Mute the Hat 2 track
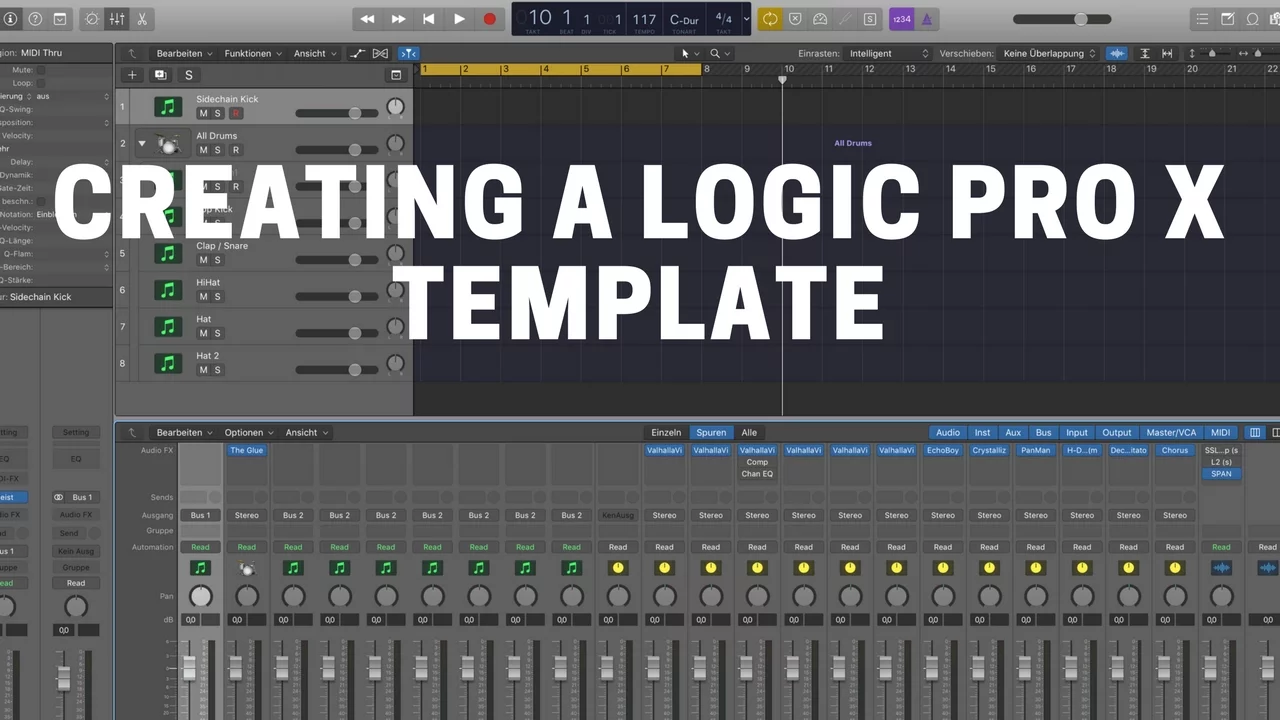 click(x=203, y=370)
